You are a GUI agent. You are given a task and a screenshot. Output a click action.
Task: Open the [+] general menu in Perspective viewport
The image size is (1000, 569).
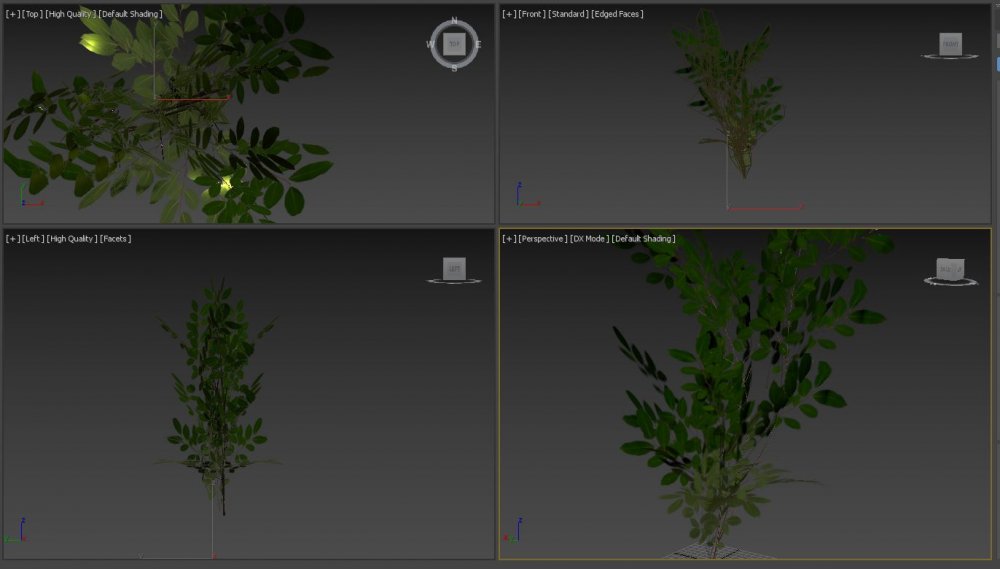click(509, 239)
